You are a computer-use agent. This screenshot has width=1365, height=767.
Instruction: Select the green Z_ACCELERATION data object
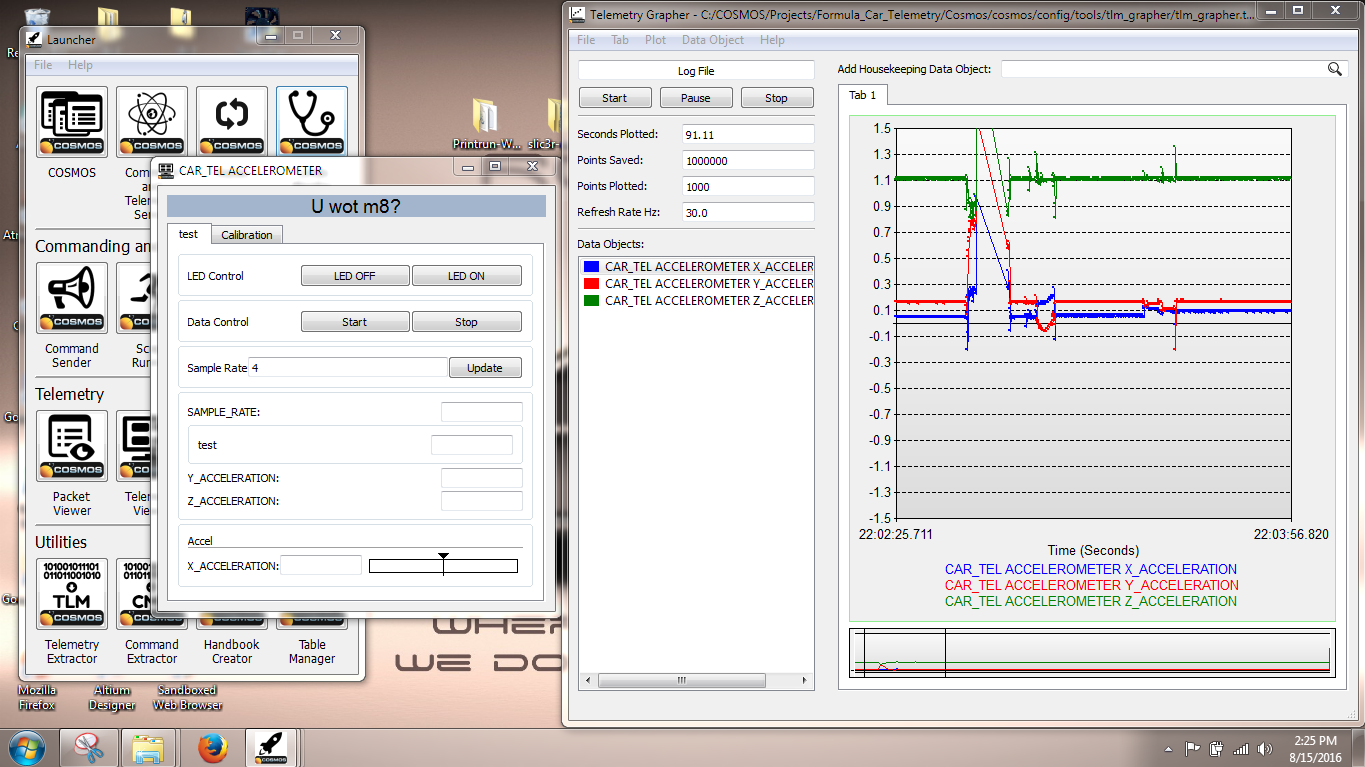[x=696, y=300]
